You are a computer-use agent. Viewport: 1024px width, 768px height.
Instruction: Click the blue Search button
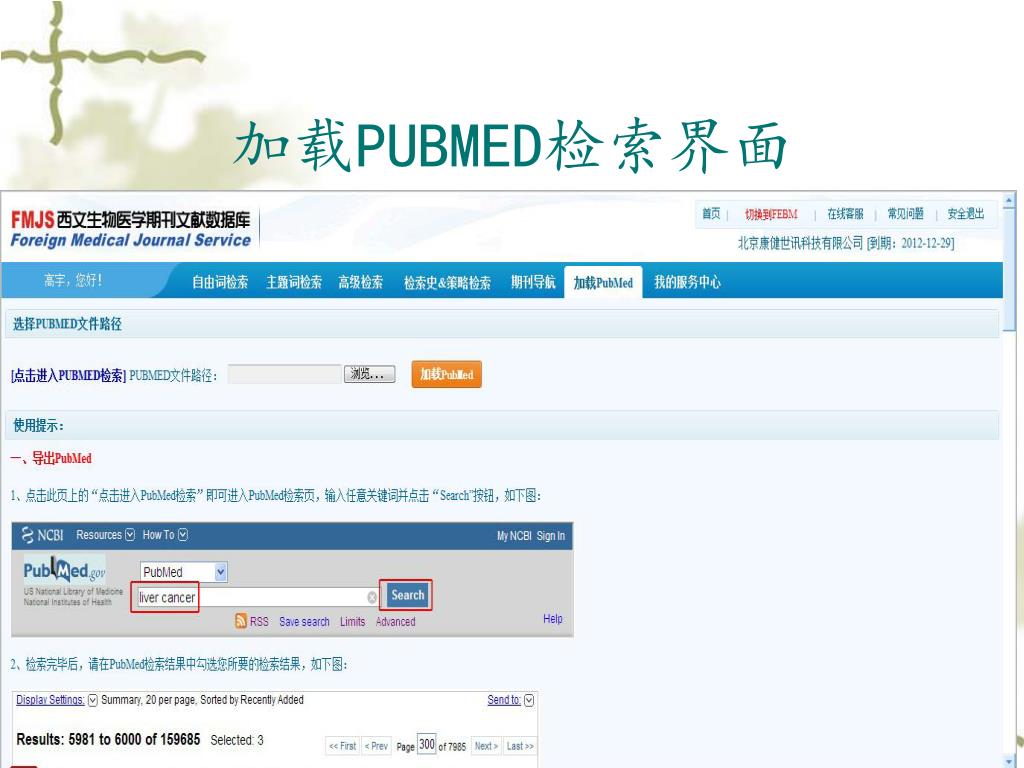tap(408, 595)
